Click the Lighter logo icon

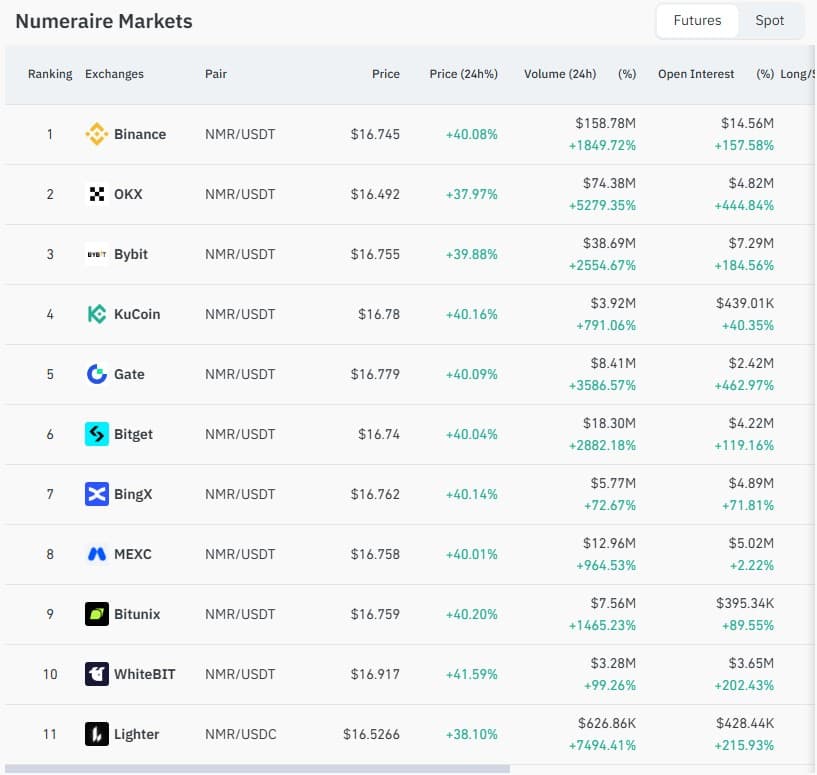97,734
